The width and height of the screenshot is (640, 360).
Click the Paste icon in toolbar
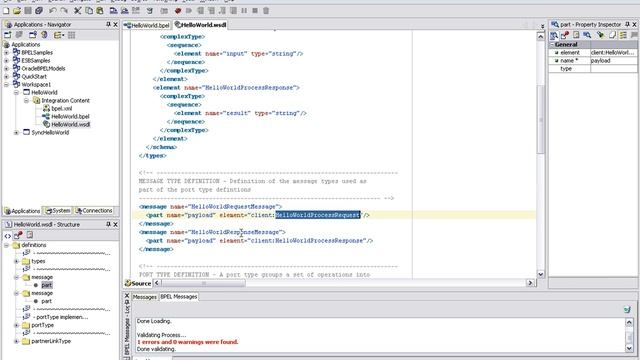(x=100, y=11)
